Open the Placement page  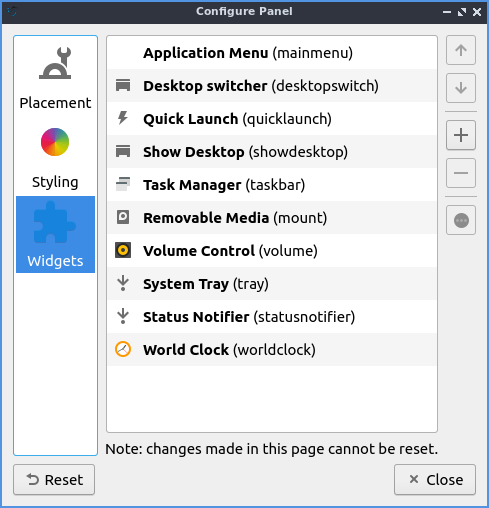click(55, 78)
